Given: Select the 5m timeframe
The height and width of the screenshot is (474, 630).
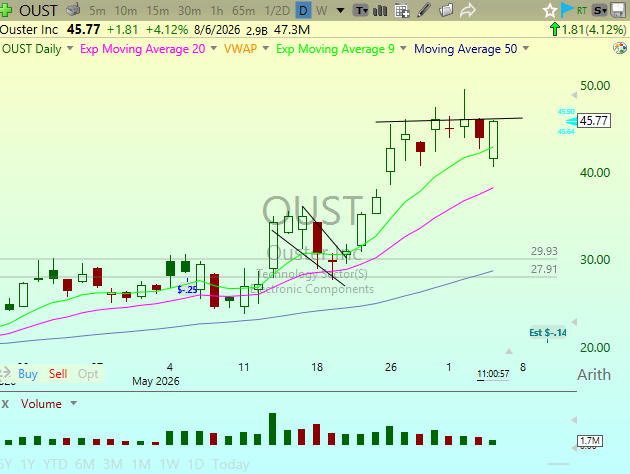Looking at the screenshot, I should click(x=97, y=11).
